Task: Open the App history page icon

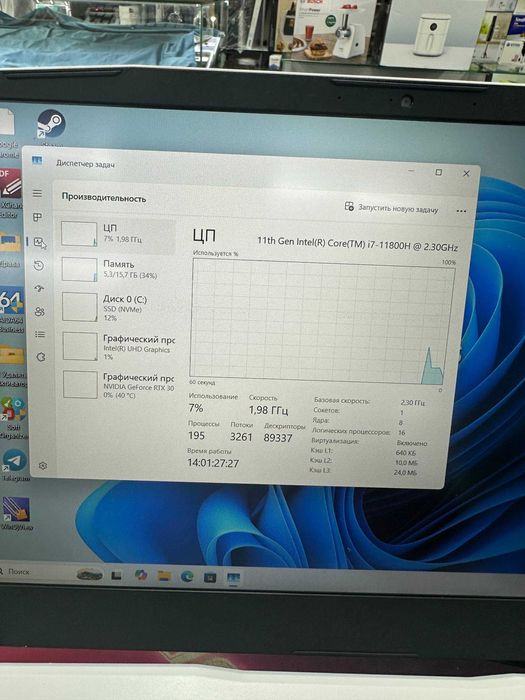Action: (x=39, y=266)
